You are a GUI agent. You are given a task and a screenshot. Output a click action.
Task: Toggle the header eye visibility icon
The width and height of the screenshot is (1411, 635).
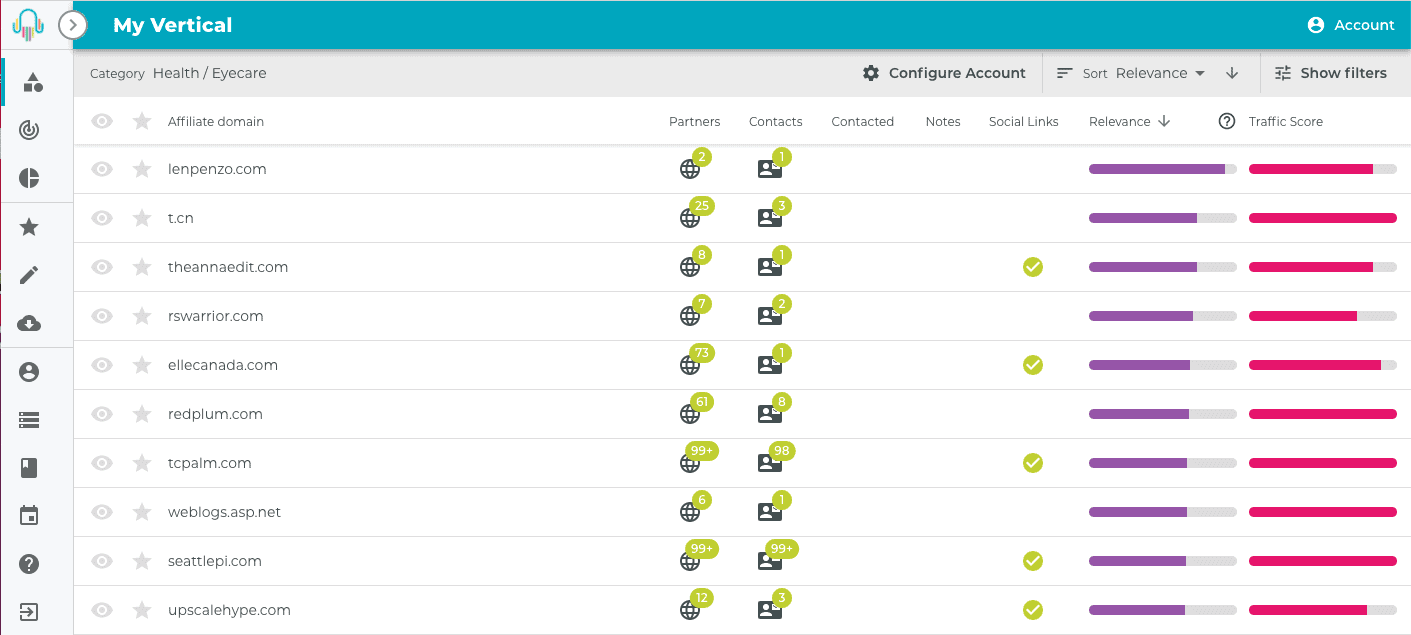102,121
